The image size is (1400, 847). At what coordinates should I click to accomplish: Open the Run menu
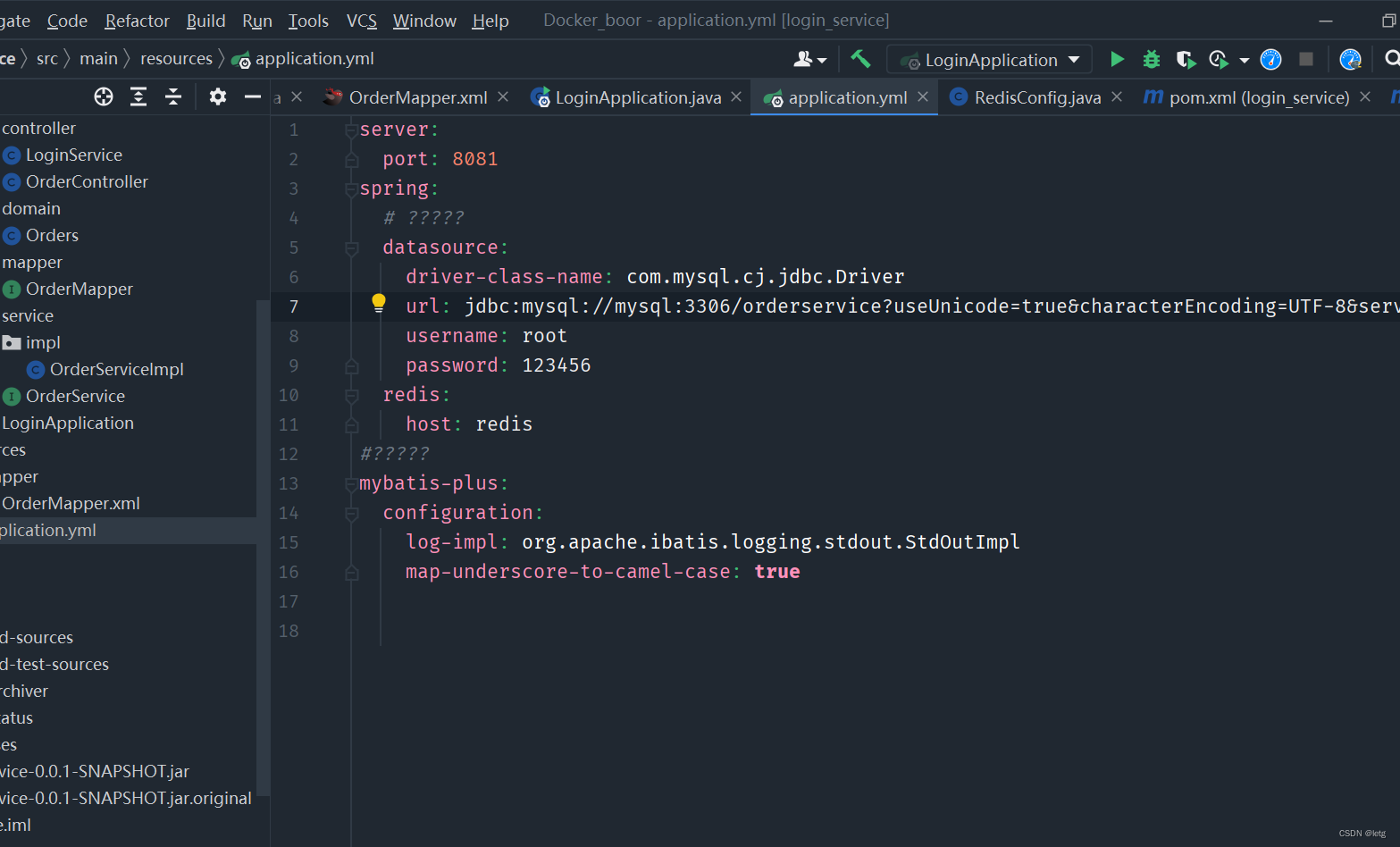coord(257,21)
